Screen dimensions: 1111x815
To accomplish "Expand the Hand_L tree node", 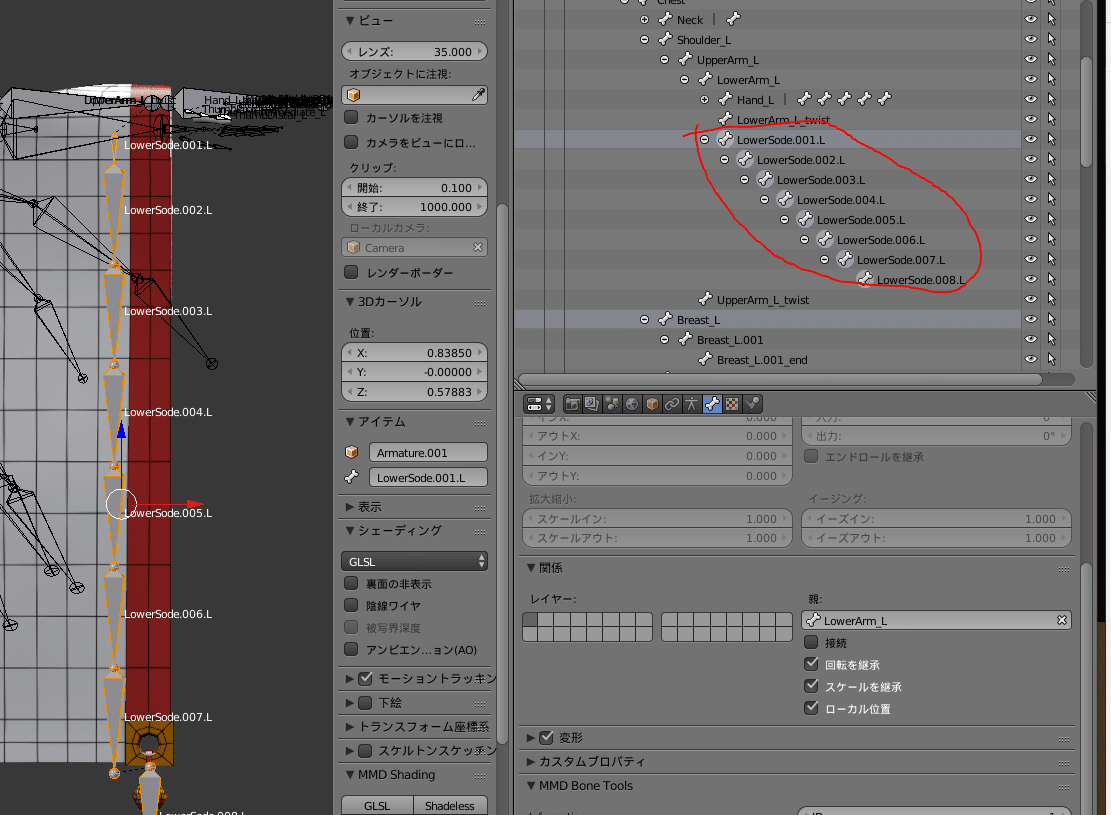I will [704, 99].
